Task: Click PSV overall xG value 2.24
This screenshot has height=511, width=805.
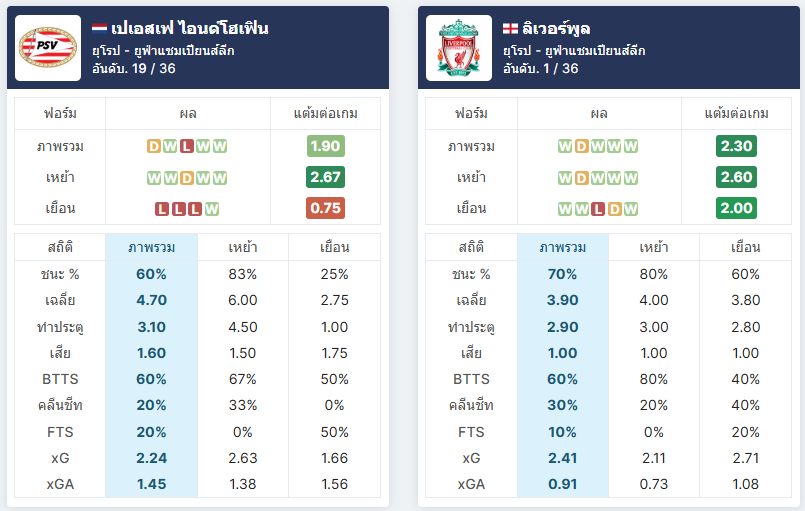Action: point(151,458)
